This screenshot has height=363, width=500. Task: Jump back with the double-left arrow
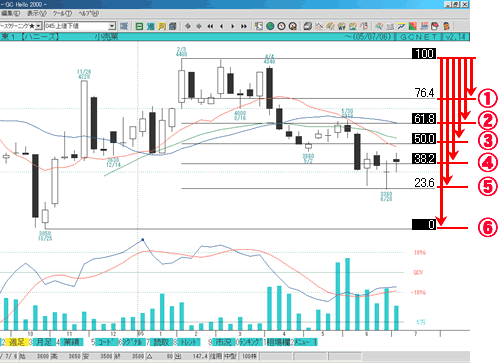coord(210,26)
